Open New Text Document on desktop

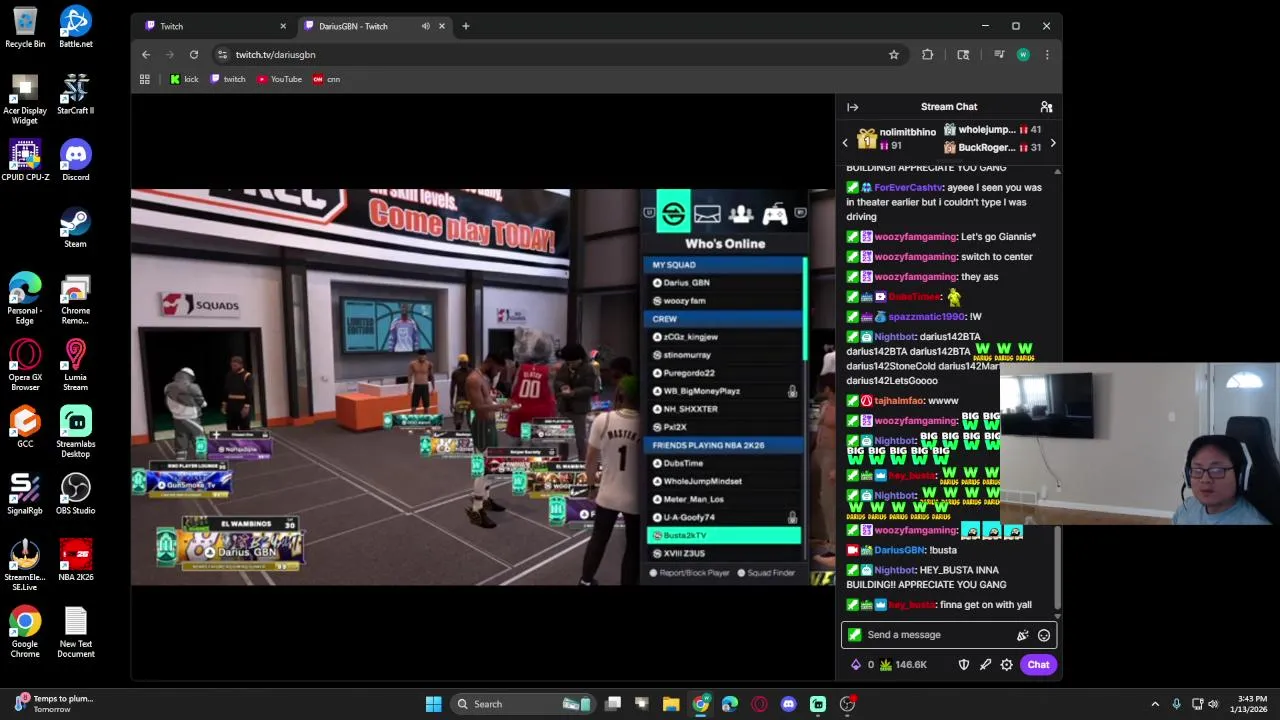(76, 632)
